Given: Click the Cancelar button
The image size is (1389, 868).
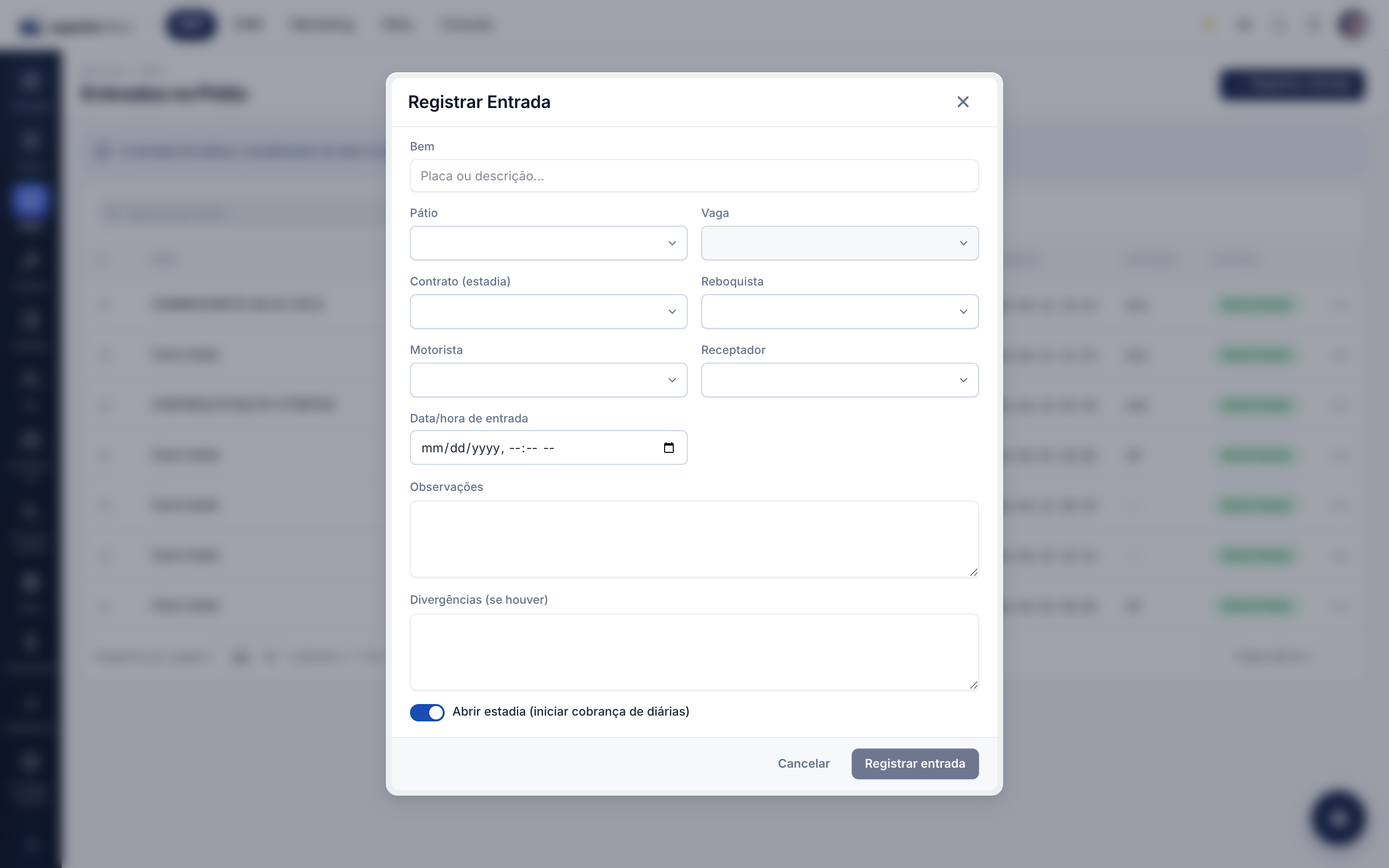Looking at the screenshot, I should 803,763.
